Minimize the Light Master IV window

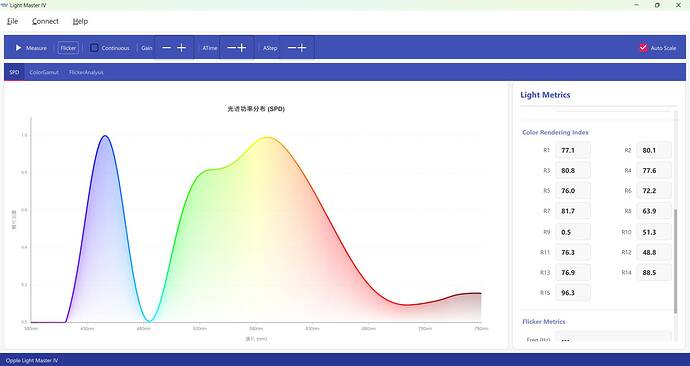pos(636,5)
